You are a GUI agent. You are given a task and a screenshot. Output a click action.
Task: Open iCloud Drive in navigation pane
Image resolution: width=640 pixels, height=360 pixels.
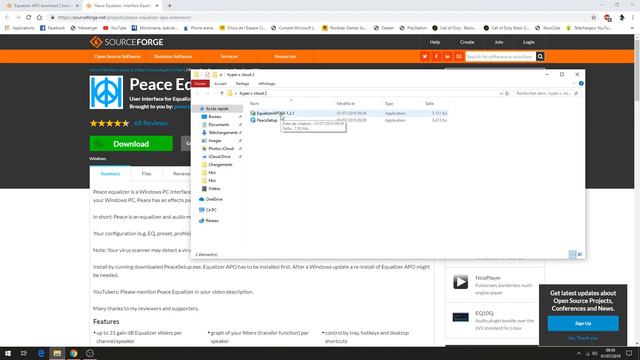[220, 157]
